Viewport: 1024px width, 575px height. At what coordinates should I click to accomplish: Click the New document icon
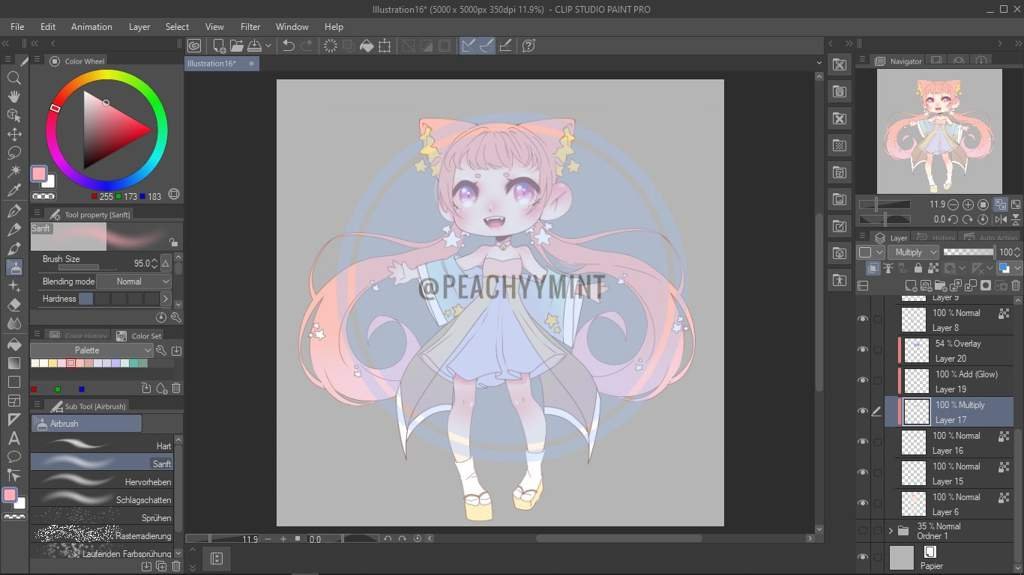(x=219, y=46)
